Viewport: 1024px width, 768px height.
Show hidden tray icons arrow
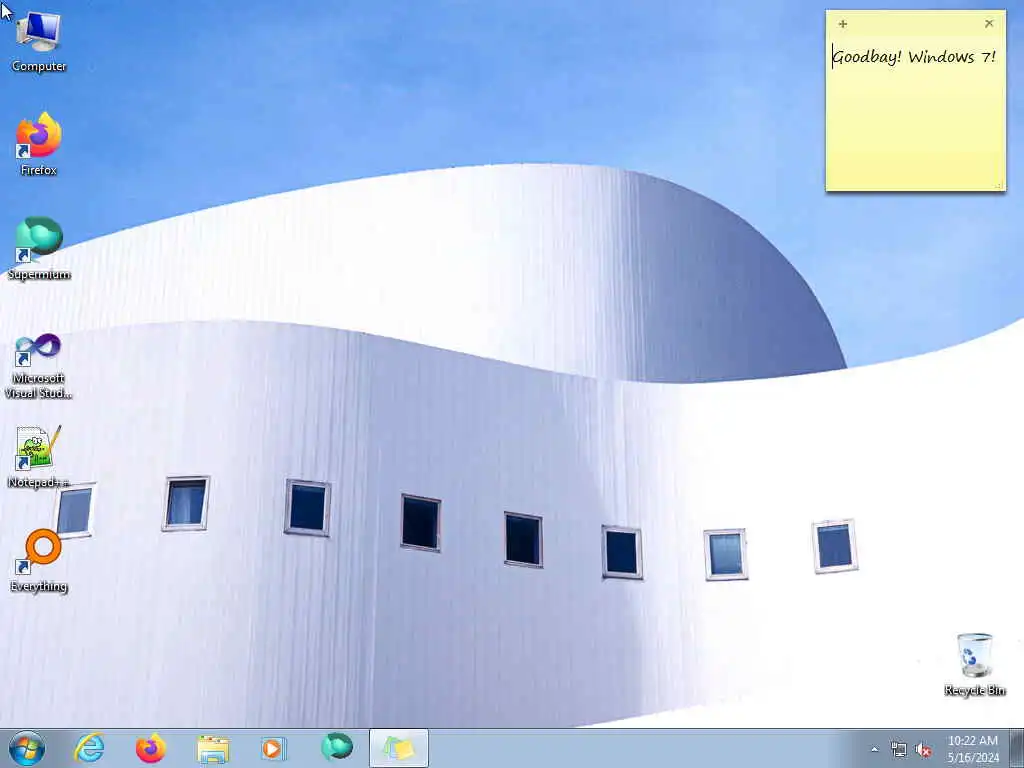(874, 749)
